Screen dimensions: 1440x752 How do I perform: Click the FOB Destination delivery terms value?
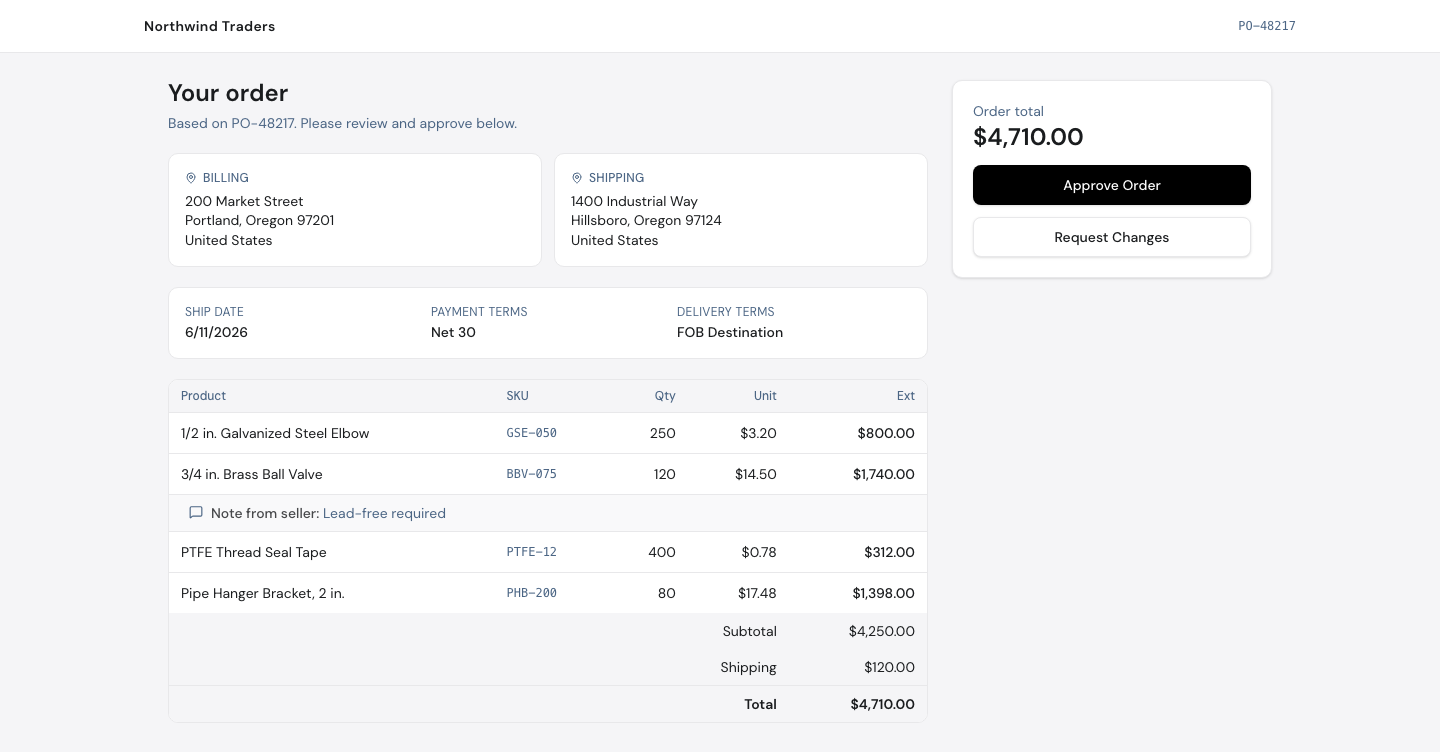point(730,332)
